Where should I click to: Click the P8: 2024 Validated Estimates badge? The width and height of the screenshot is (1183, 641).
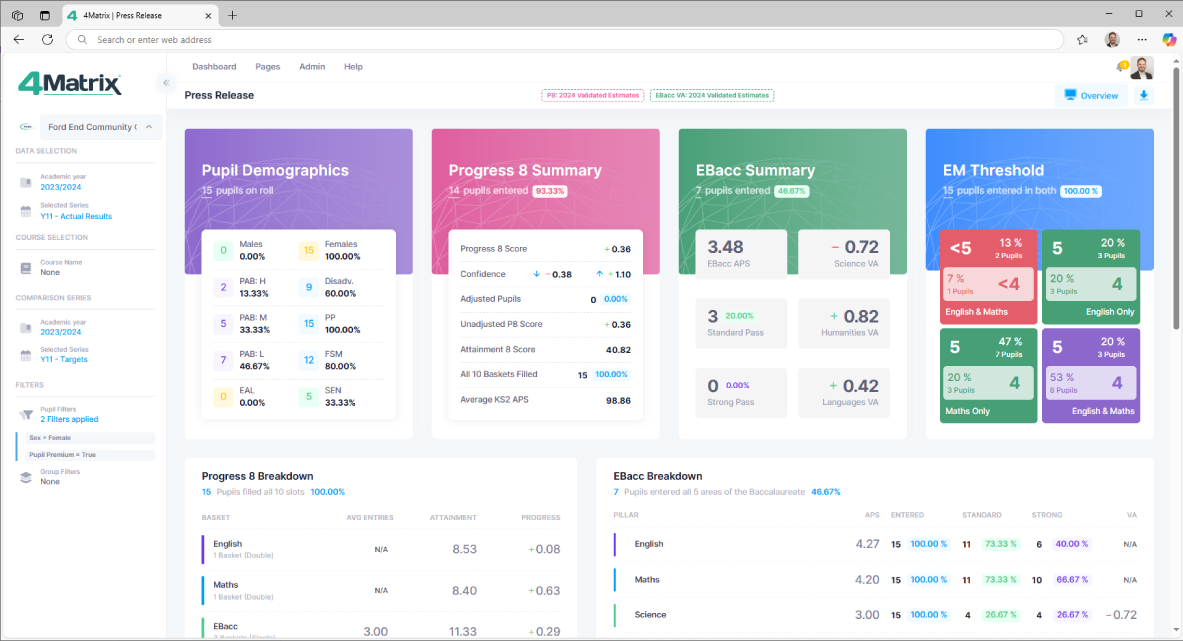tap(592, 95)
